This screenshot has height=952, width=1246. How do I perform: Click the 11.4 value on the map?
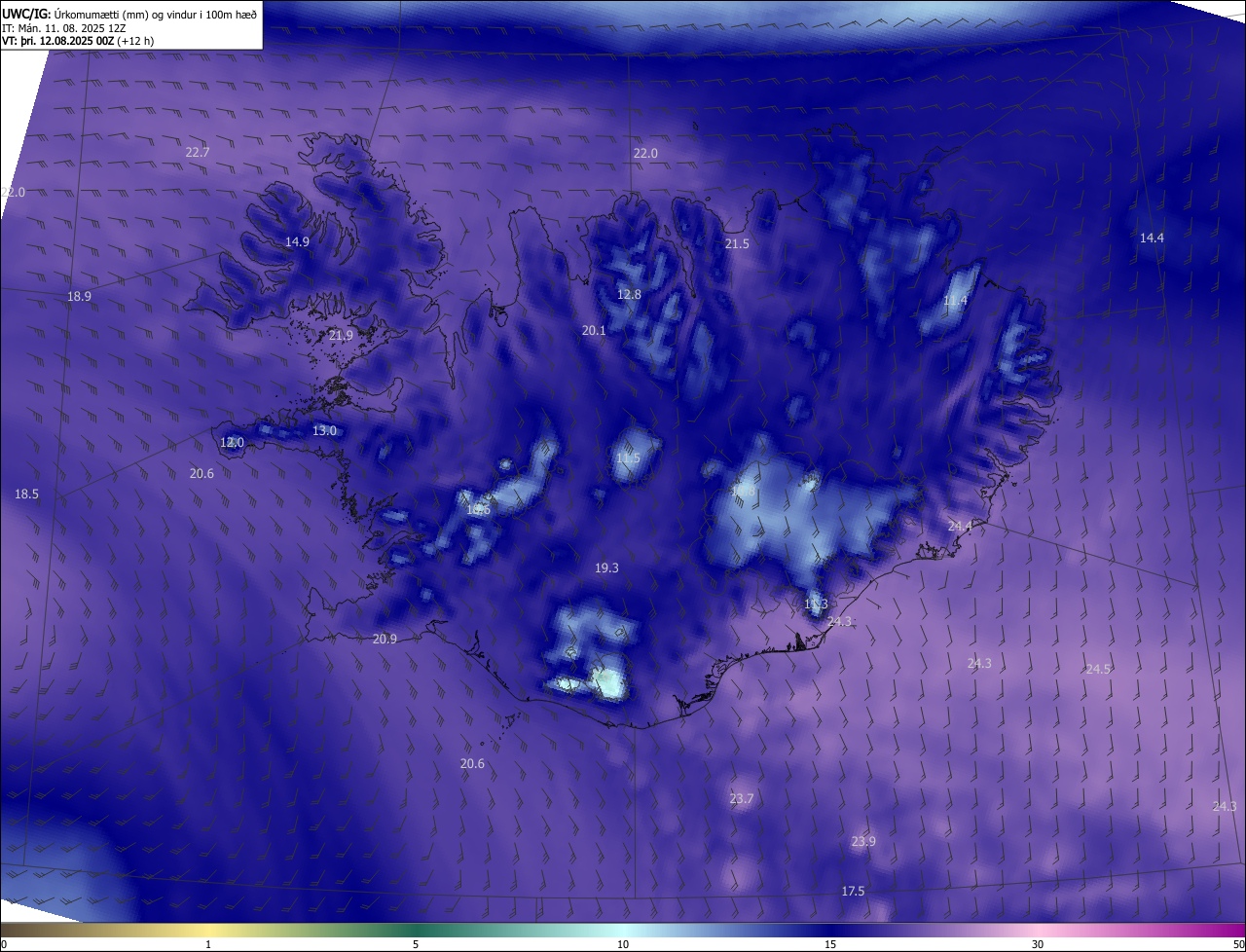tap(955, 301)
